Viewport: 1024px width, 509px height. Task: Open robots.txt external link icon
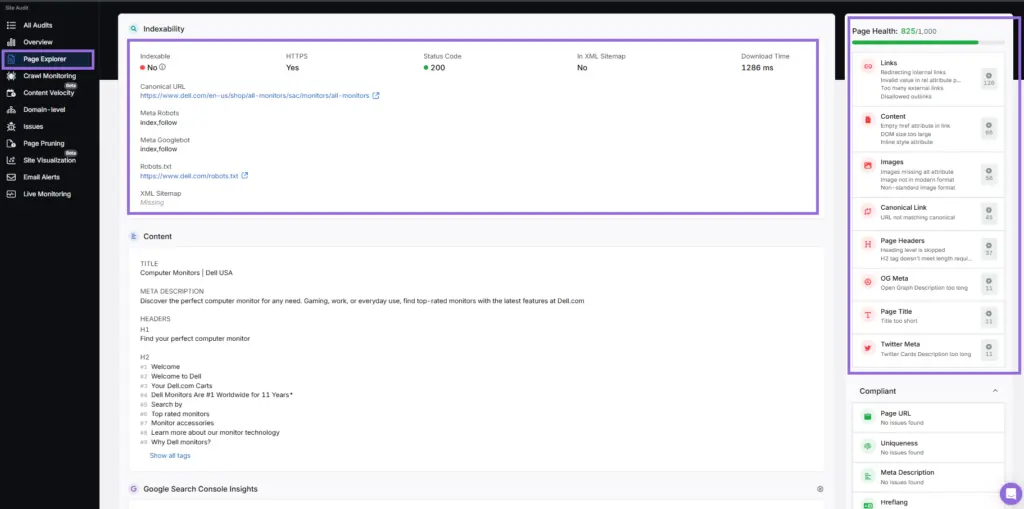click(x=244, y=176)
